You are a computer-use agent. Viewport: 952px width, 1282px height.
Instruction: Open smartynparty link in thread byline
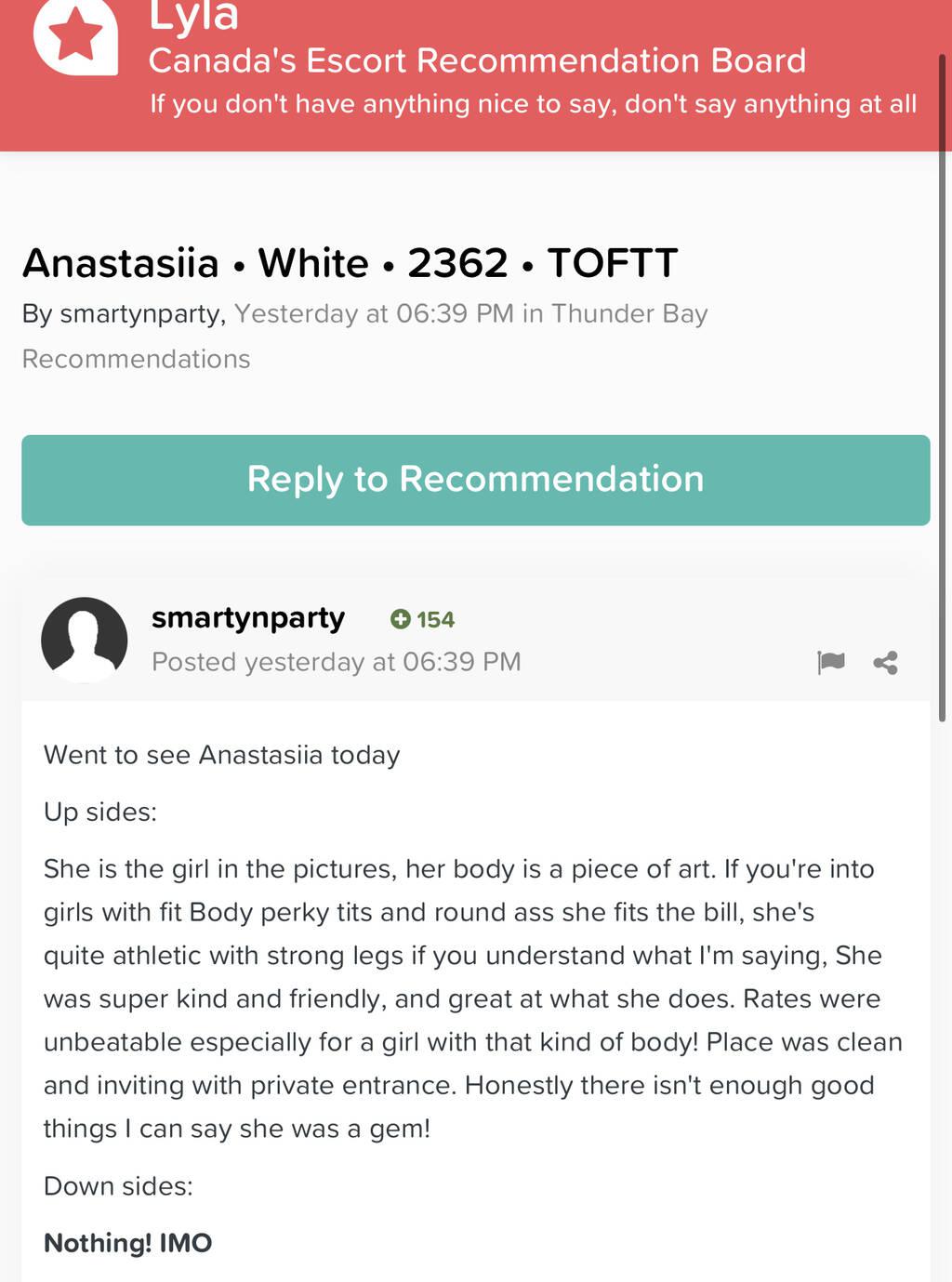[x=140, y=314]
